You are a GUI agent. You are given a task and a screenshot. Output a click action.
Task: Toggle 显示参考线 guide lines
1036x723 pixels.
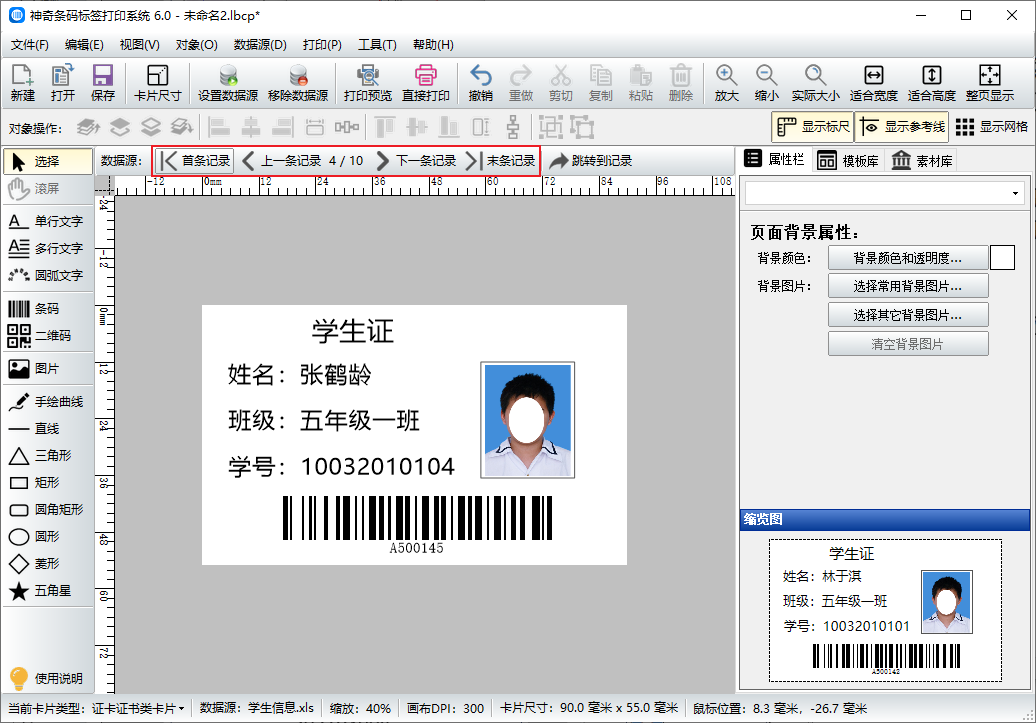[x=902, y=127]
